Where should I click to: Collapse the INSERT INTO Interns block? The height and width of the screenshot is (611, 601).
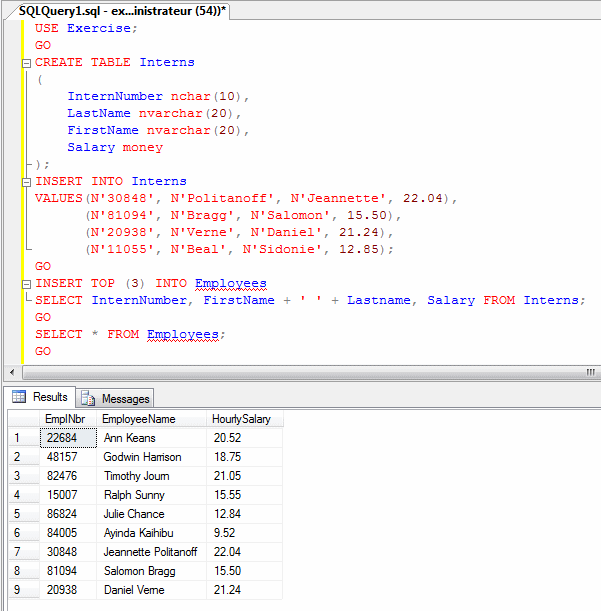point(27,182)
